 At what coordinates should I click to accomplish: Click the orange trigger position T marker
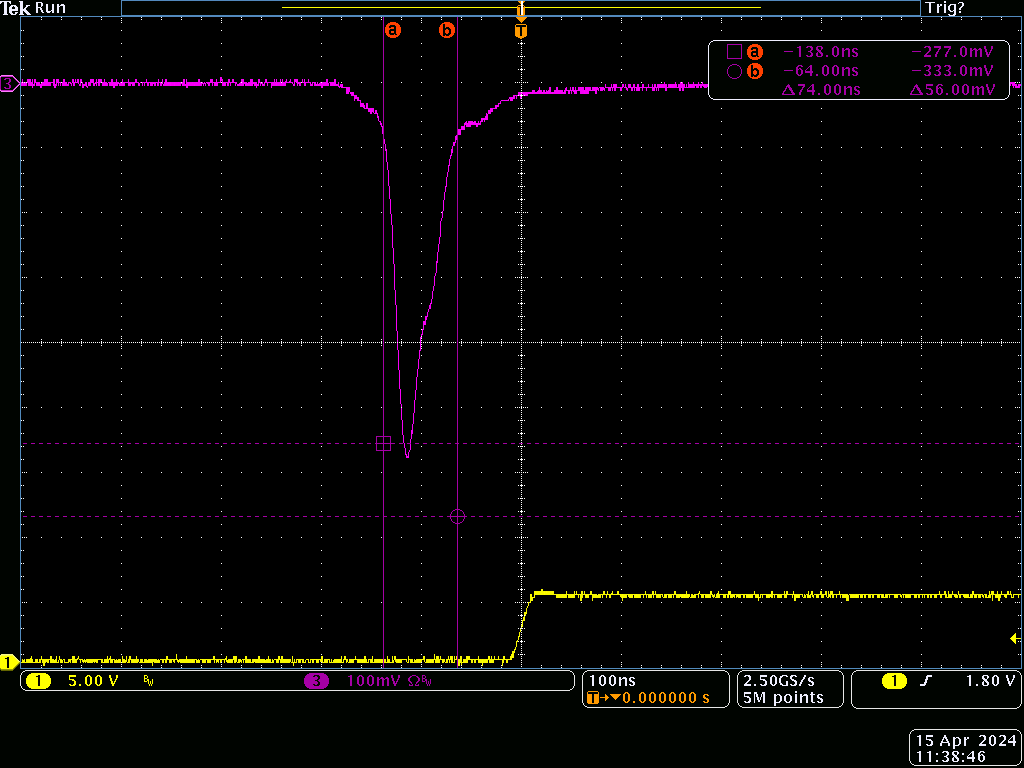[520, 31]
